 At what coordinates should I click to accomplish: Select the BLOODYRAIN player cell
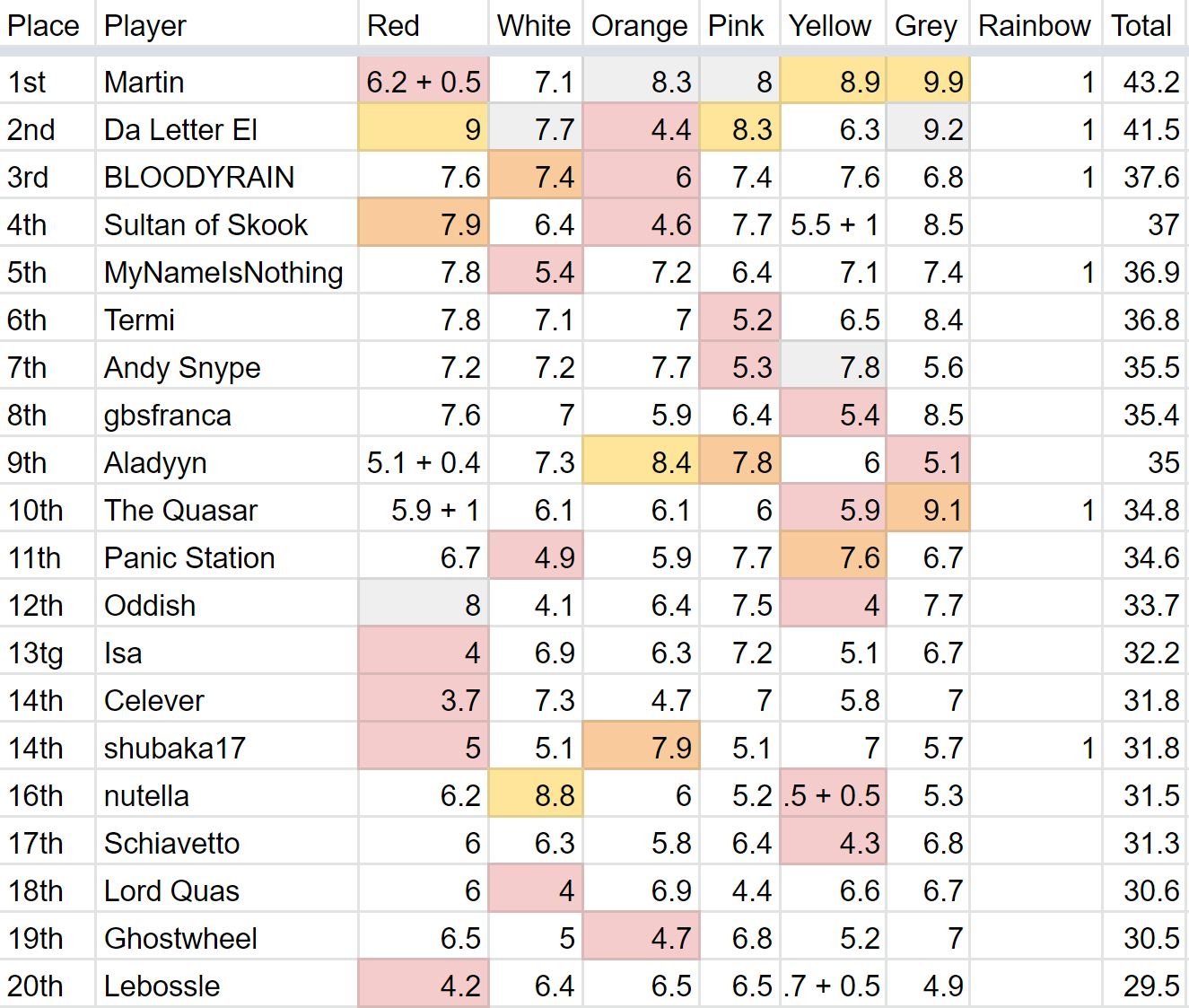199,178
